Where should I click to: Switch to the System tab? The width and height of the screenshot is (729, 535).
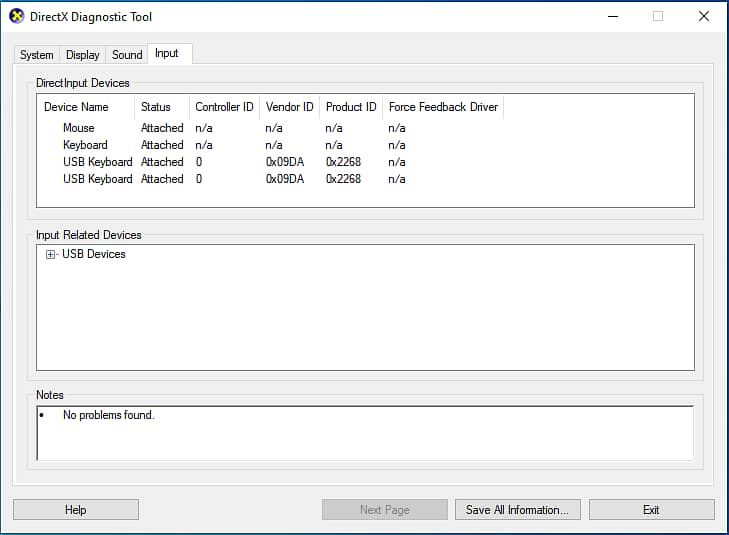point(36,55)
